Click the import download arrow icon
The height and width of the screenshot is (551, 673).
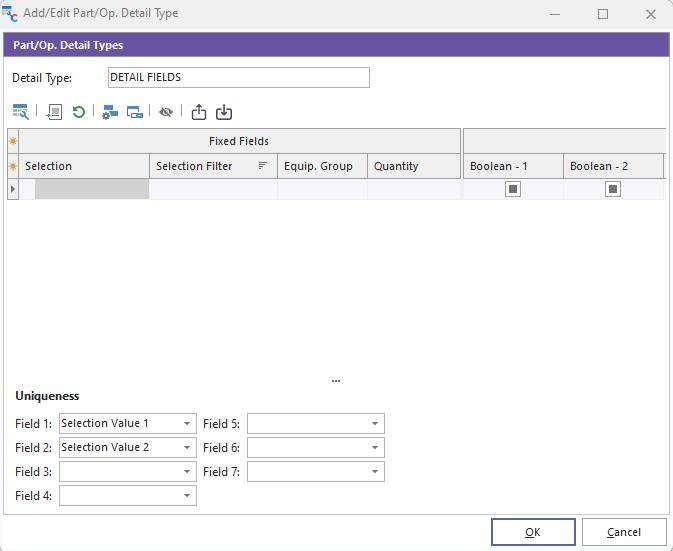pyautogui.click(x=224, y=112)
